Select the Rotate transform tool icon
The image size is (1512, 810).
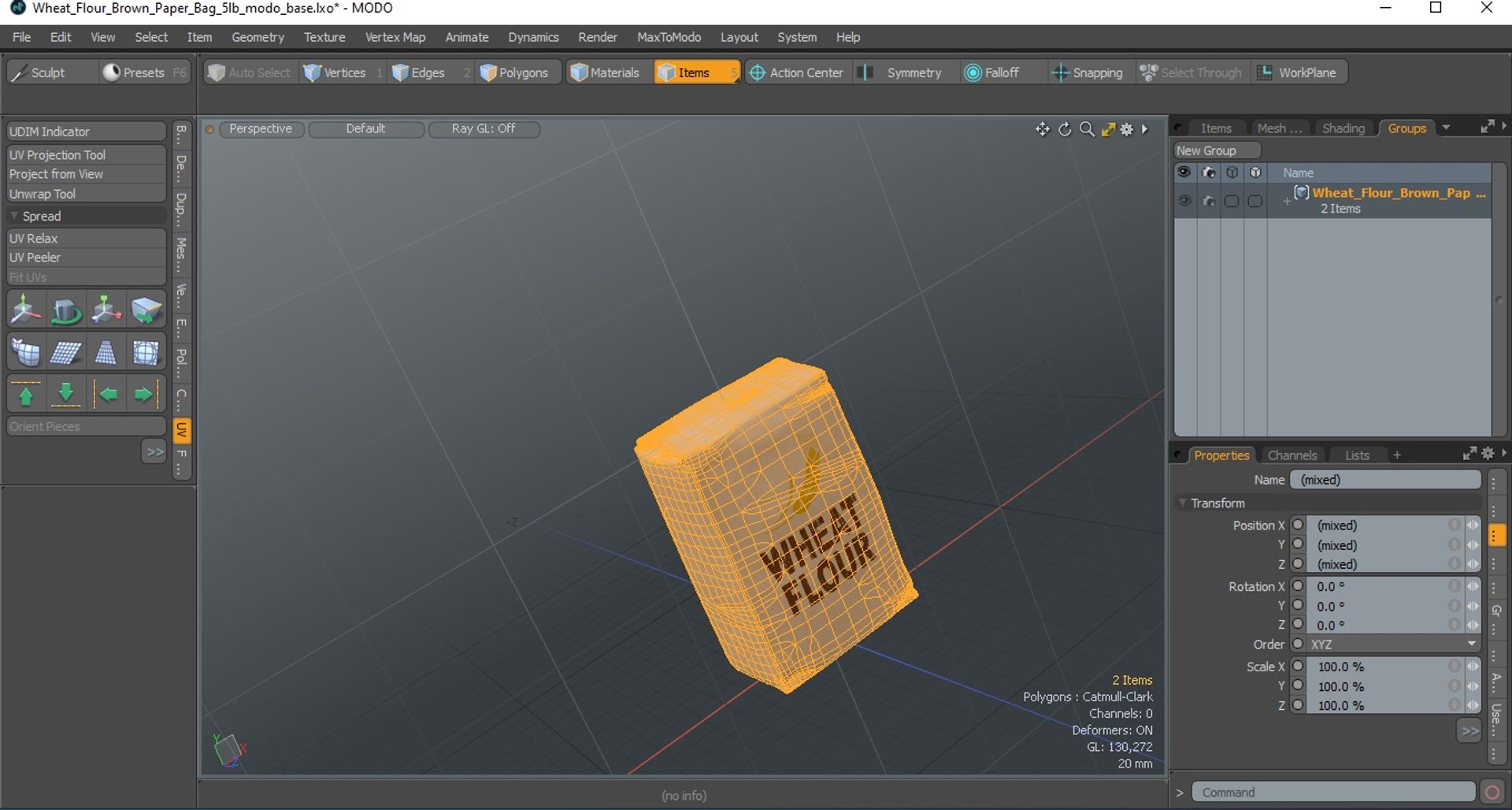coord(66,310)
